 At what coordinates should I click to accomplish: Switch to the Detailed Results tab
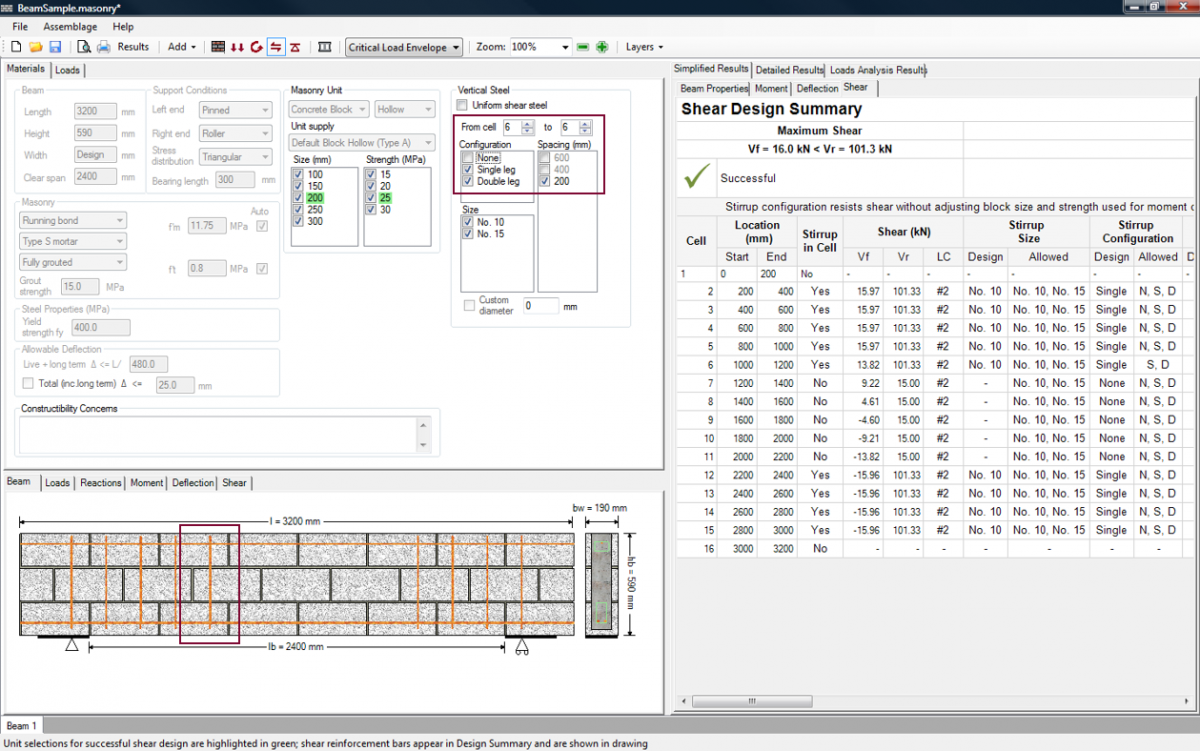click(x=789, y=70)
